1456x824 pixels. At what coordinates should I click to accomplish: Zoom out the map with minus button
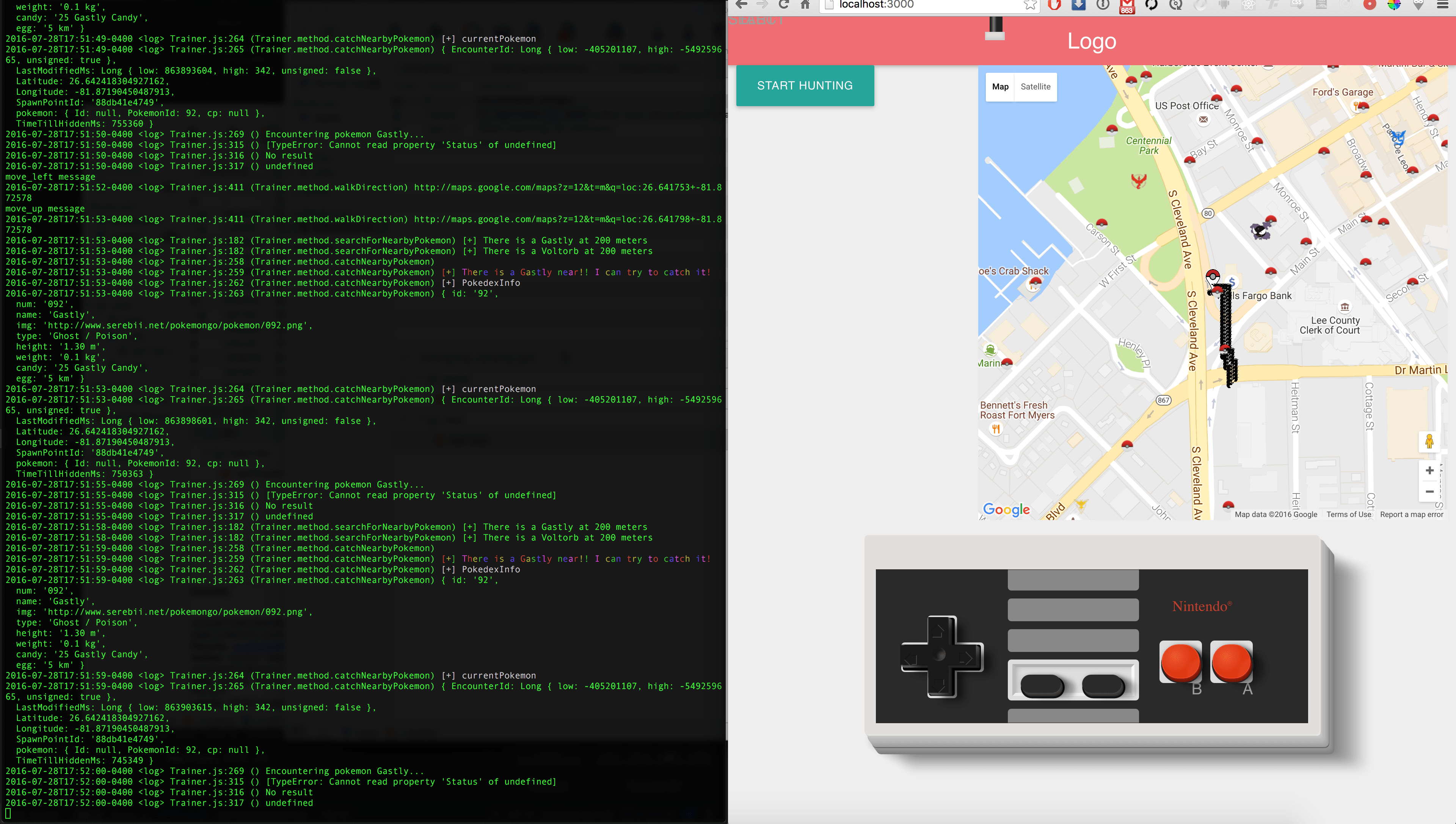pyautogui.click(x=1429, y=491)
